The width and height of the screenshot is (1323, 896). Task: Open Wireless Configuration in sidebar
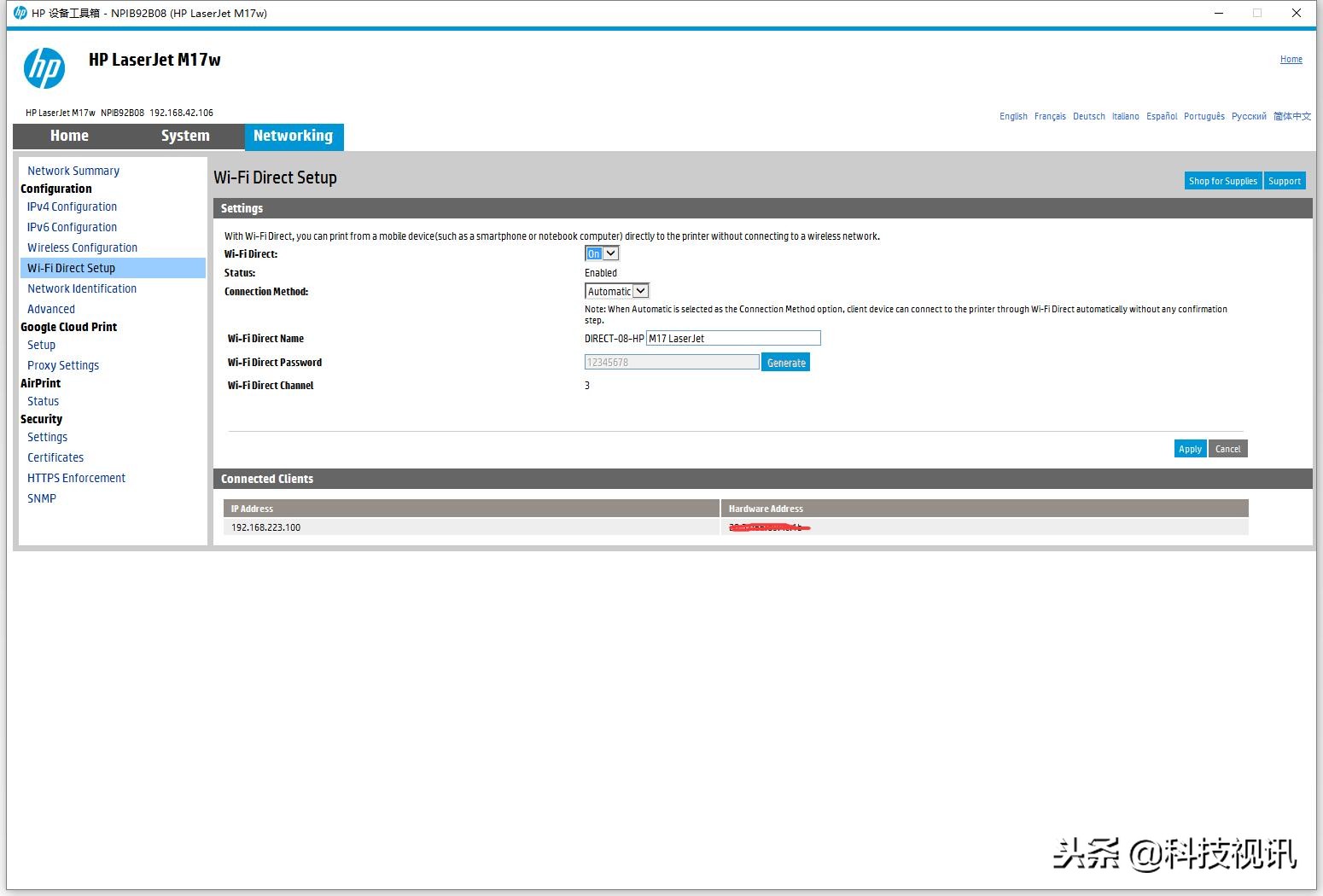pyautogui.click(x=82, y=247)
